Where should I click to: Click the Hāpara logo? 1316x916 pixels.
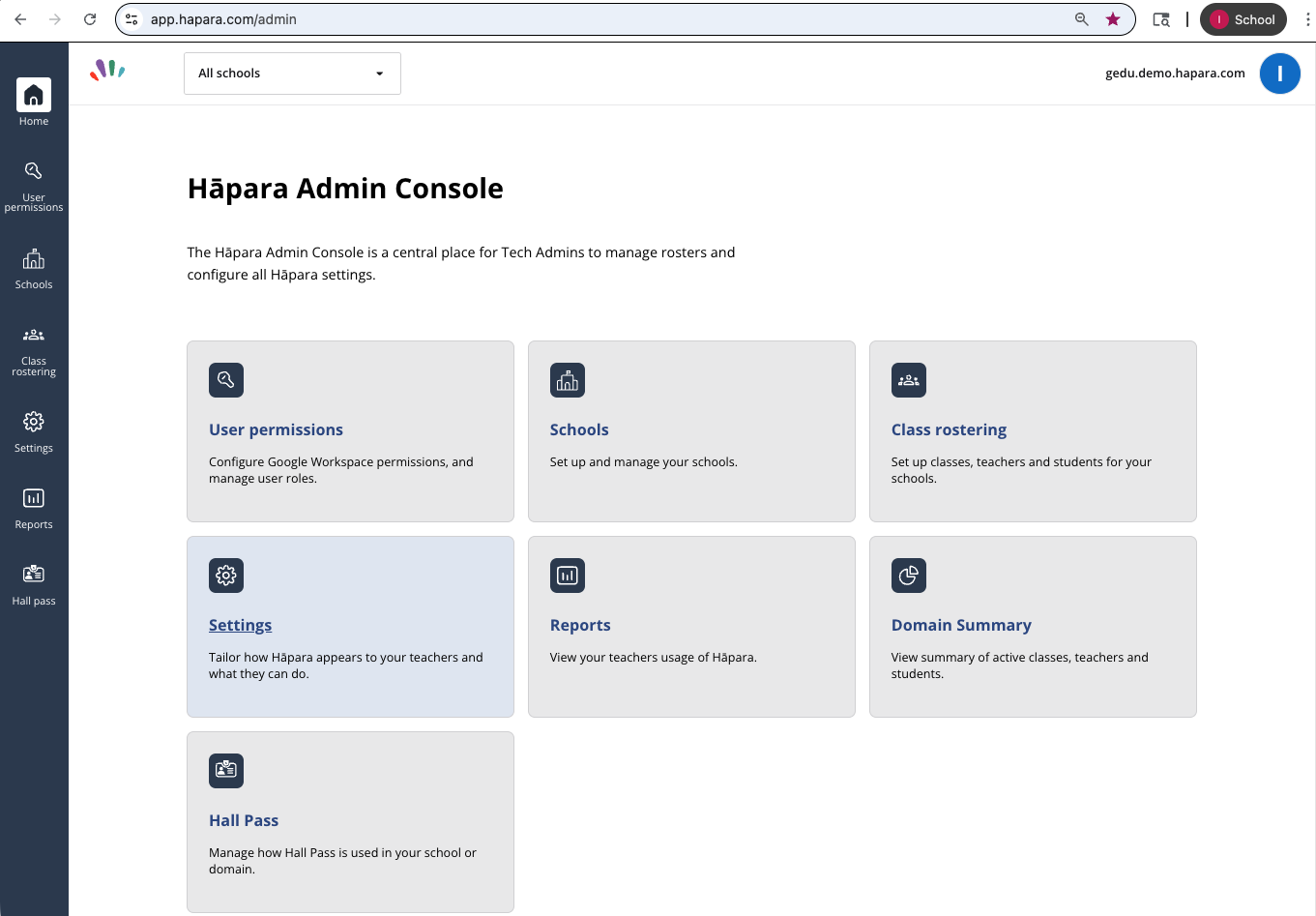[x=107, y=70]
